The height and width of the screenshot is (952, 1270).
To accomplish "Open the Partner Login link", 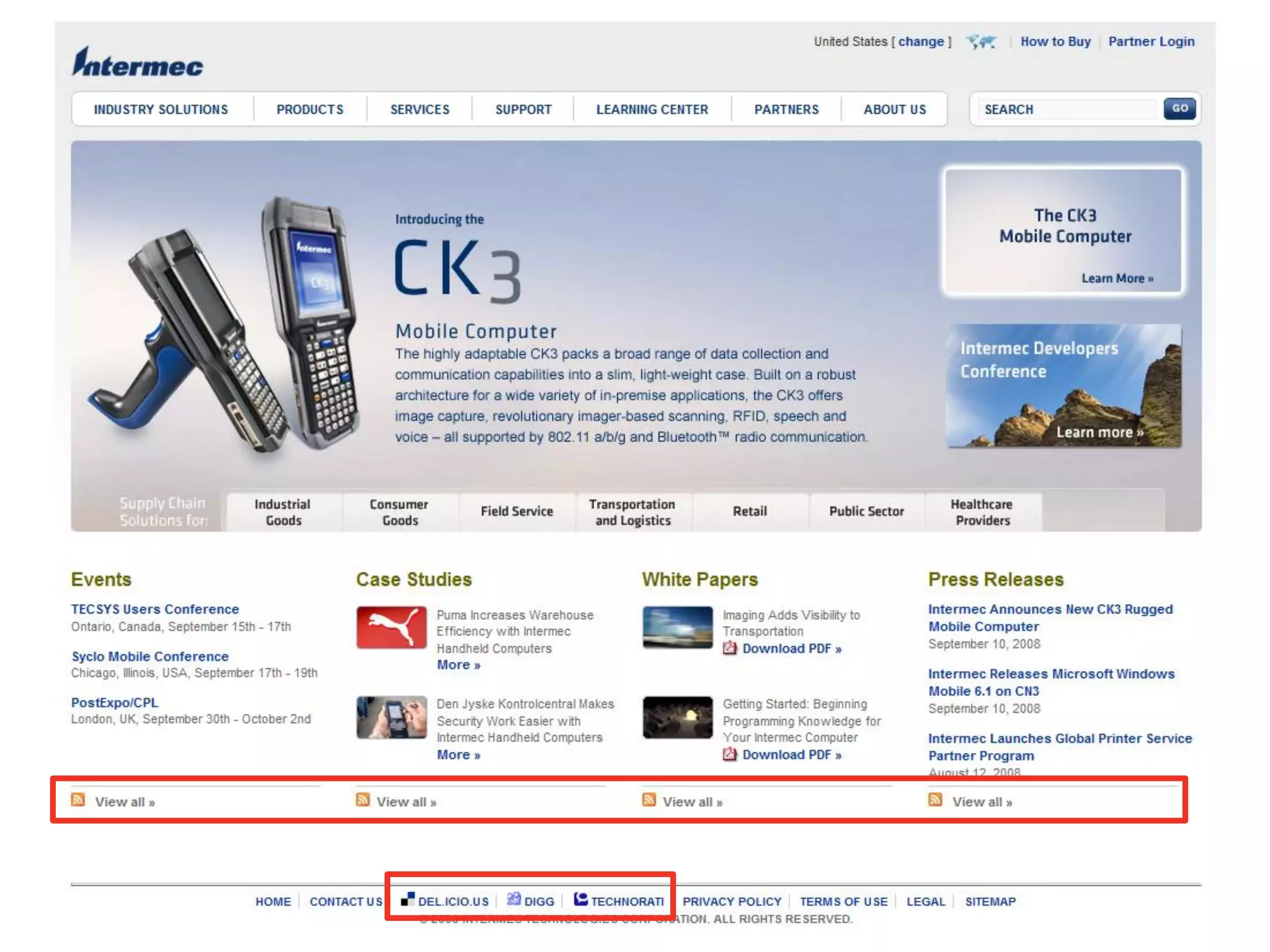I will (1151, 42).
